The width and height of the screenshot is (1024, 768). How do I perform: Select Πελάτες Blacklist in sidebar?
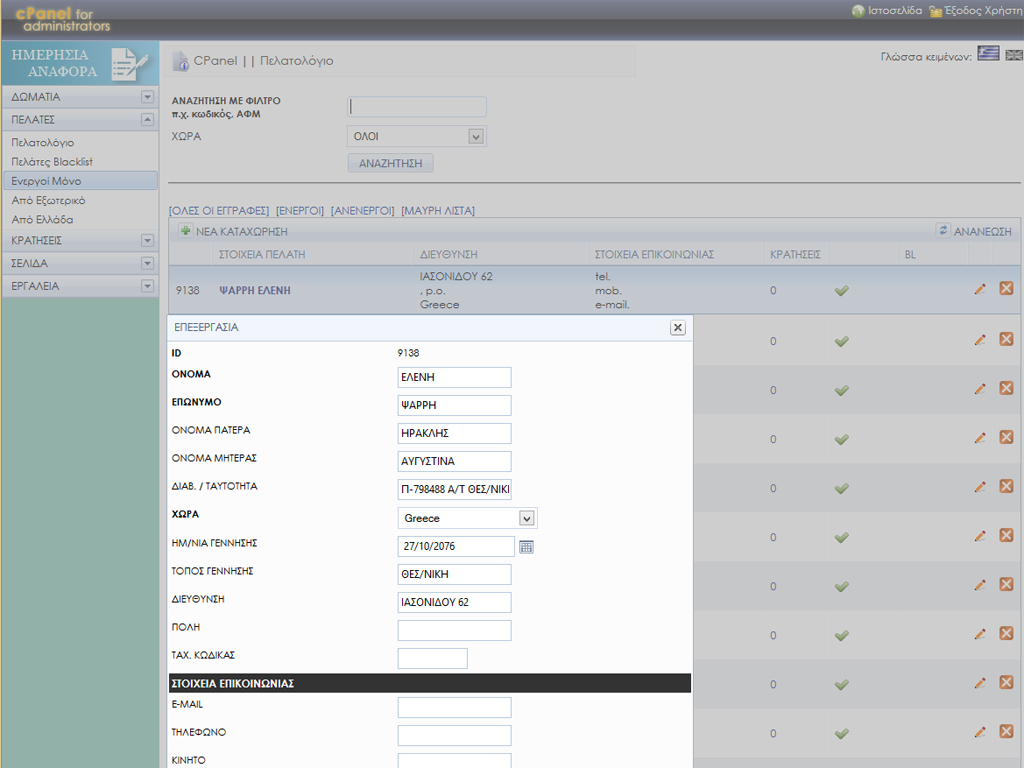[x=52, y=162]
